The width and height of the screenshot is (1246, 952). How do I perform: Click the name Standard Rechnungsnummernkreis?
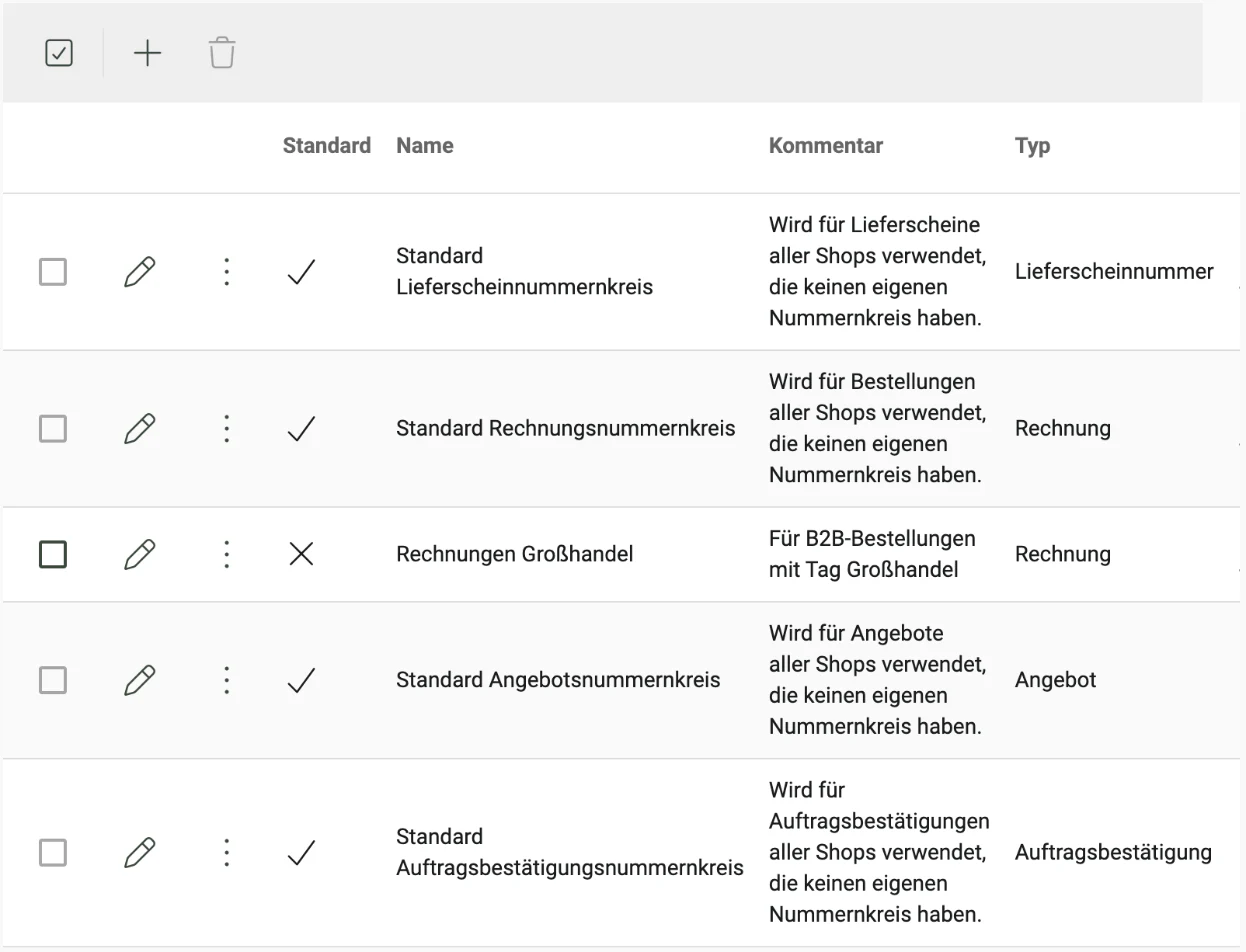tap(566, 429)
